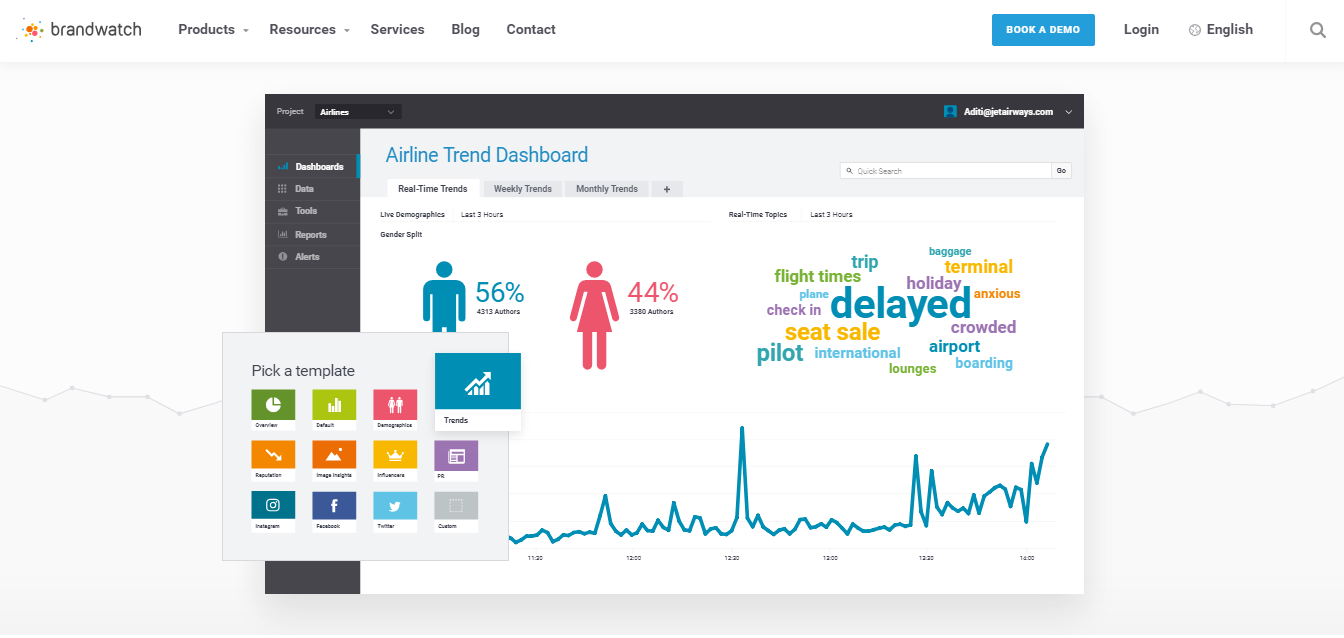Screen dimensions: 1344x638
Task: Click 'flight times' in the topic cloud
Action: [x=817, y=276]
